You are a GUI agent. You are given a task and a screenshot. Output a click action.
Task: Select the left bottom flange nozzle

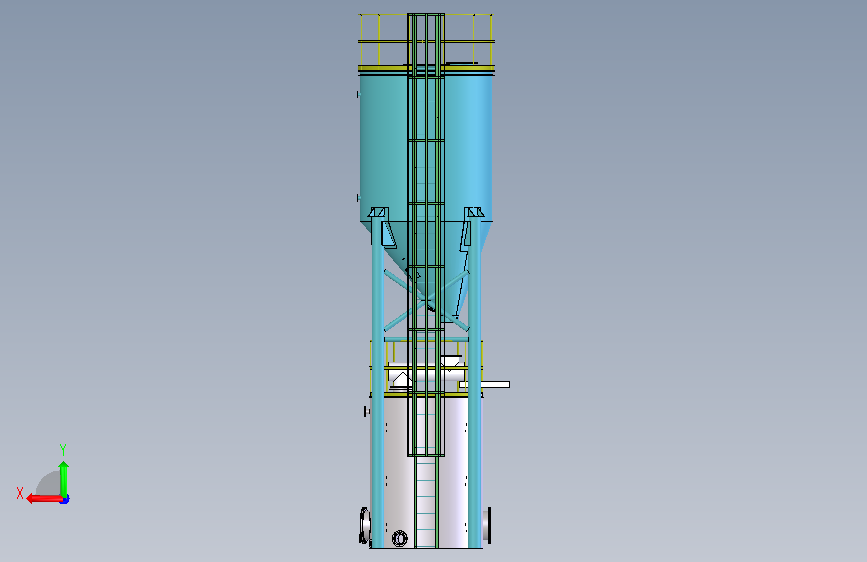coord(365,525)
